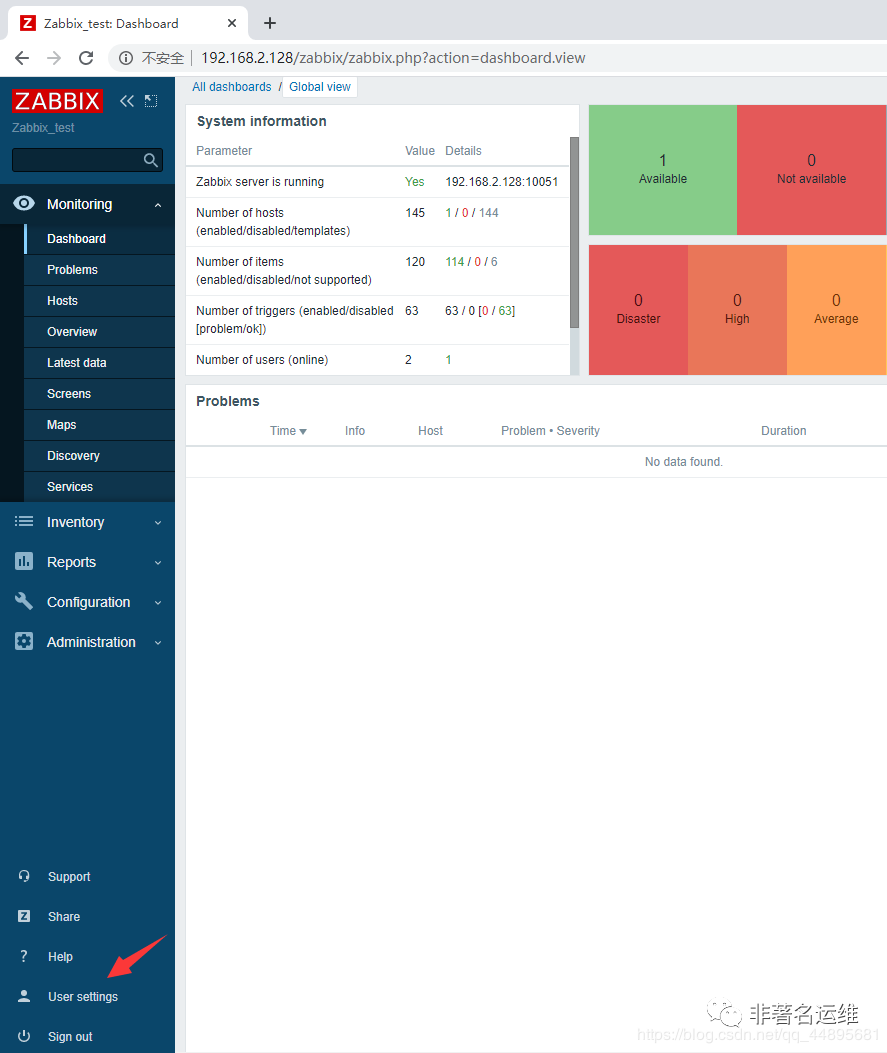Expand the Reports menu chevron
Image resolution: width=887 pixels, height=1053 pixels.
[x=158, y=563]
